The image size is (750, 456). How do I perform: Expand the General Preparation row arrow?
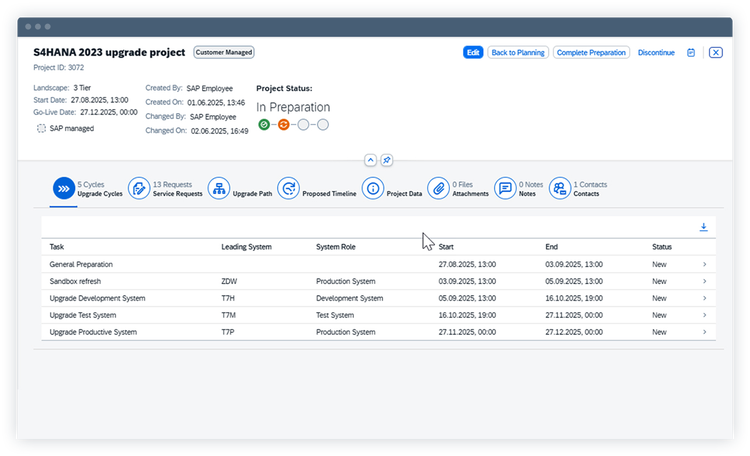(x=705, y=264)
